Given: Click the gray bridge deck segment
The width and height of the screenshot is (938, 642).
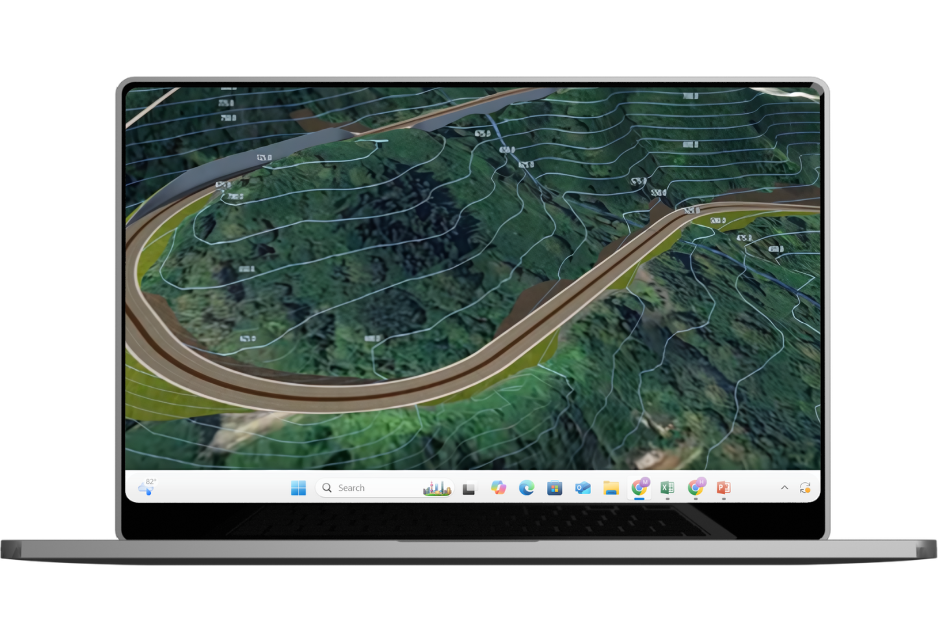Looking at the screenshot, I should 250,163.
